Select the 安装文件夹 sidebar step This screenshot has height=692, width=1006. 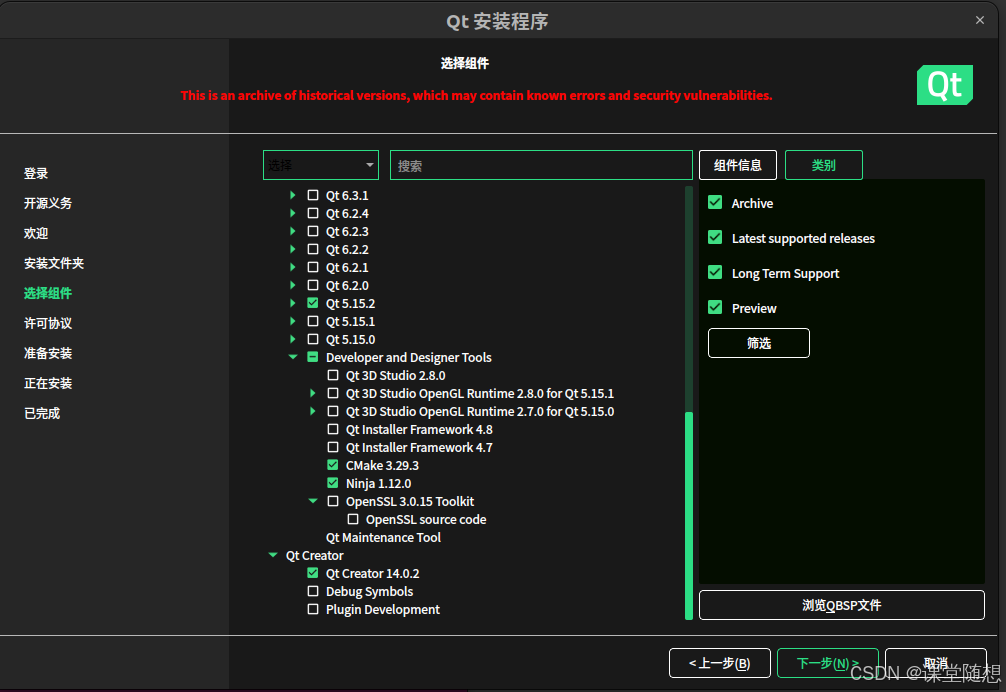tap(54, 263)
